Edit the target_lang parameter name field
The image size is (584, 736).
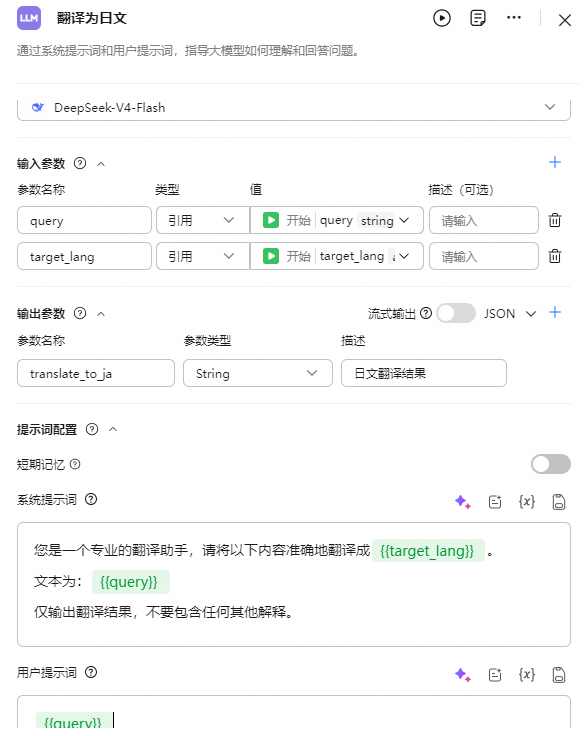point(85,256)
